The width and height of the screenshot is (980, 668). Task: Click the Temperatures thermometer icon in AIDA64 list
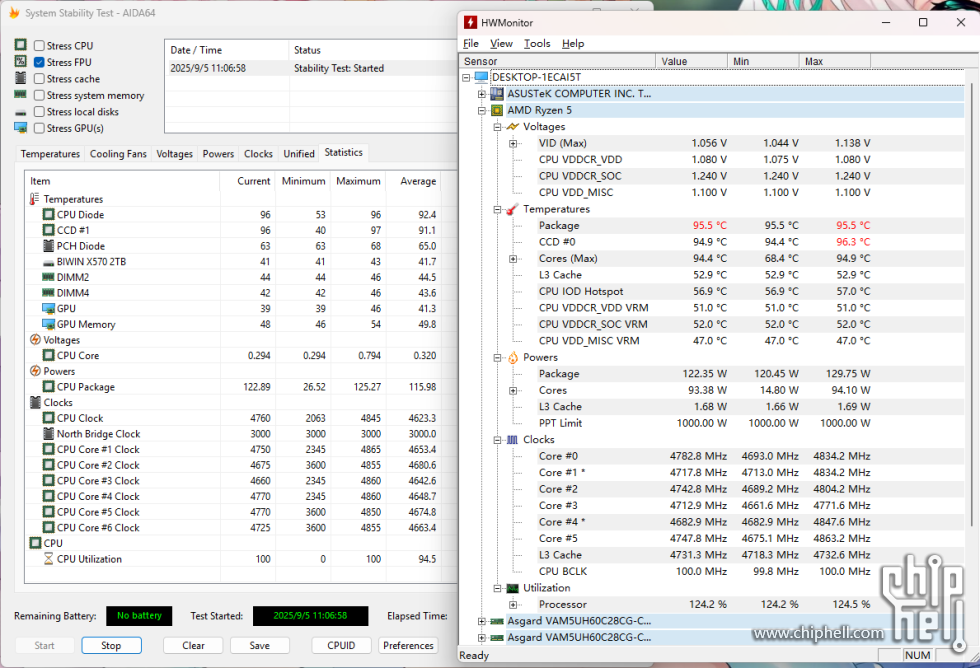(x=35, y=199)
